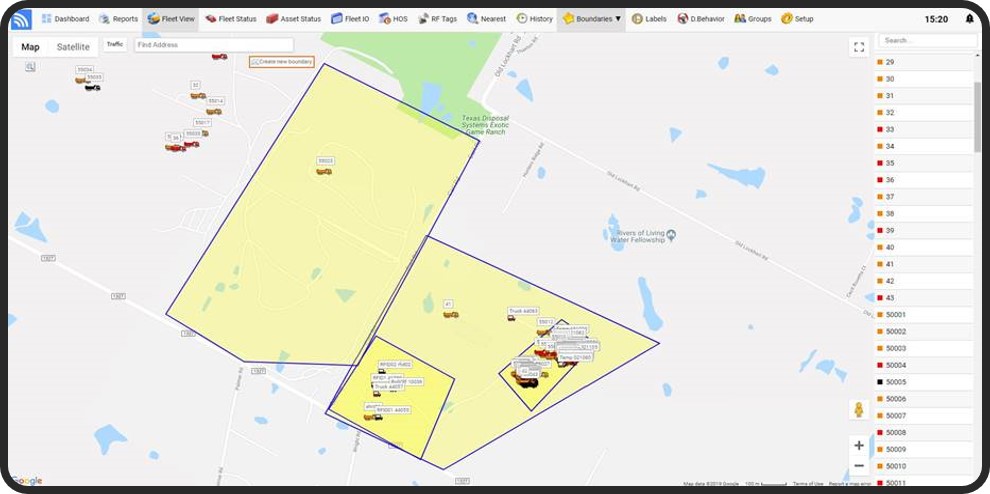Select vehicle 50008 in list
The width and height of the screenshot is (990, 494).
click(924, 433)
